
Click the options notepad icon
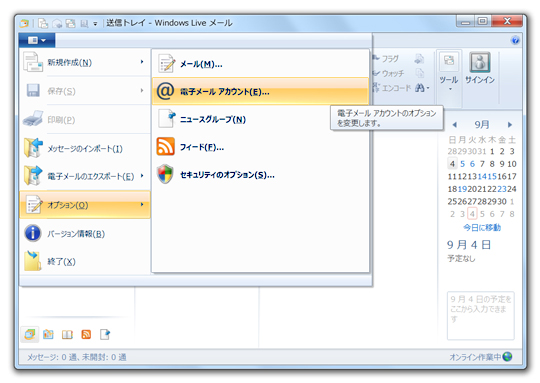pyautogui.click(x=34, y=204)
